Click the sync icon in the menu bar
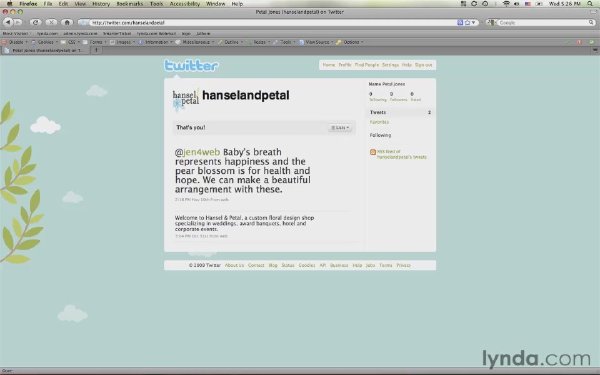Image resolution: width=600 pixels, height=375 pixels. [474, 3]
